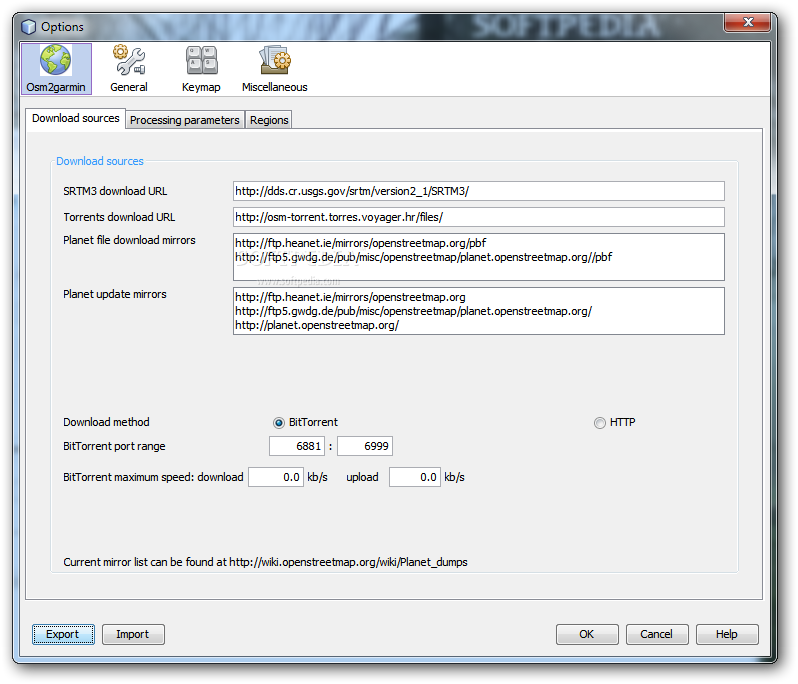Screen dimensions: 798x684
Task: Click the Options window cube icon
Action: [29, 26]
